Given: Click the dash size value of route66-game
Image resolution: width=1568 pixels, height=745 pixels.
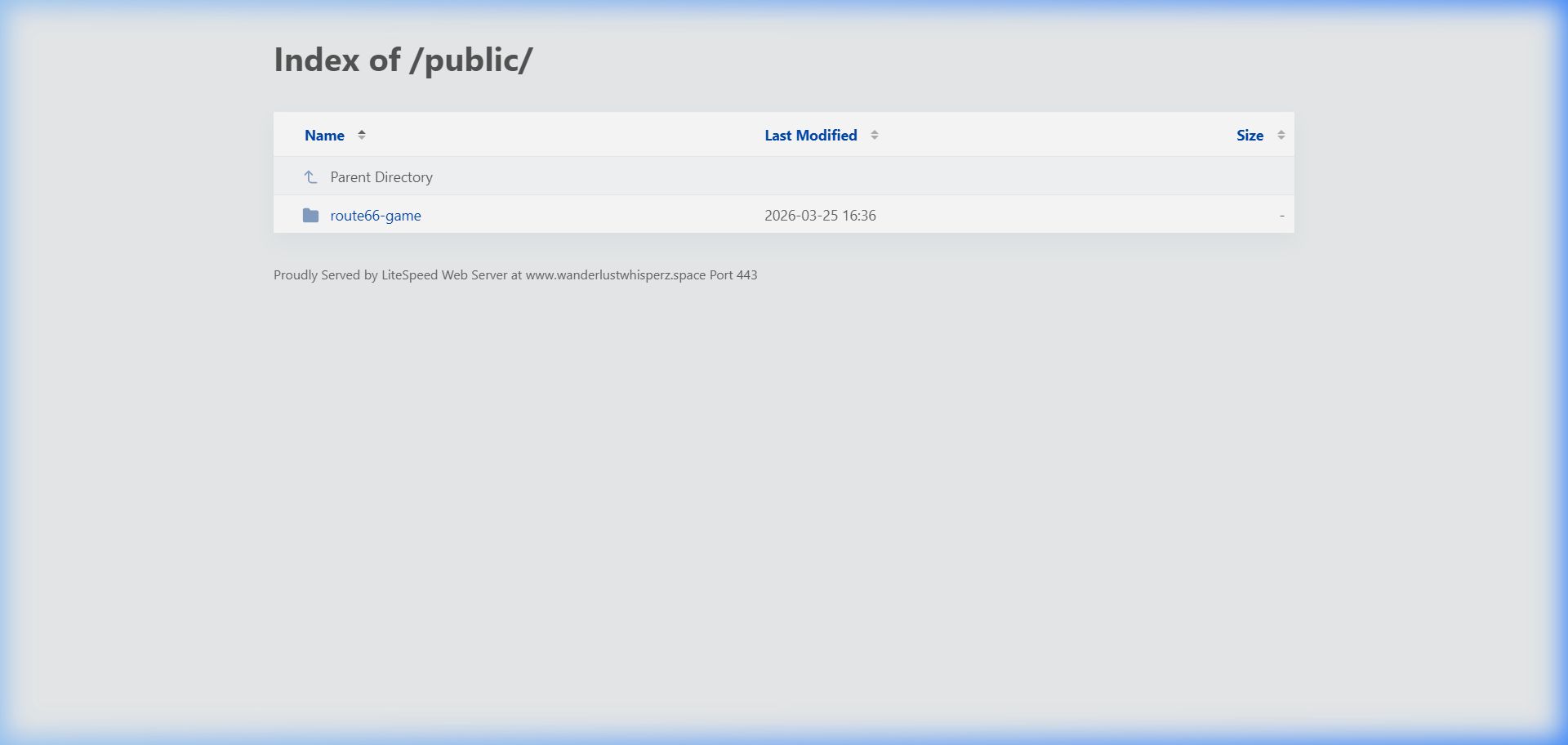Looking at the screenshot, I should point(1281,216).
